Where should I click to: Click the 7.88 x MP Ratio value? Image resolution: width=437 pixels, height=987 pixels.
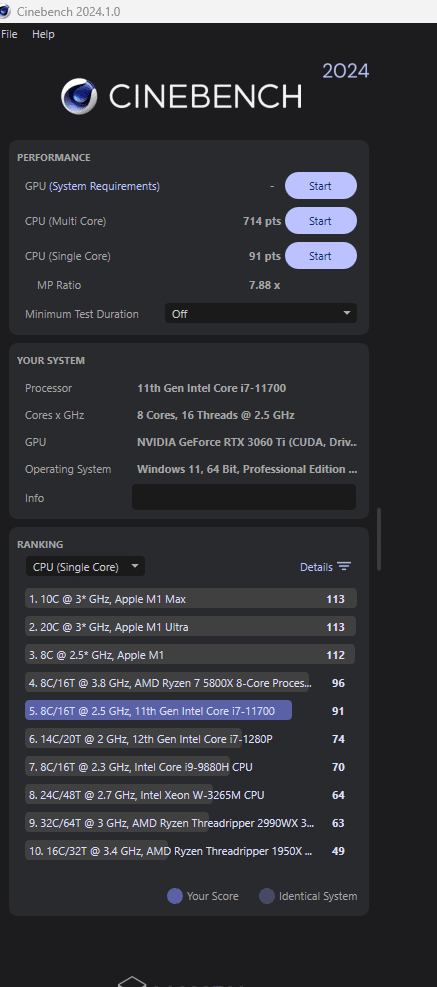(264, 285)
